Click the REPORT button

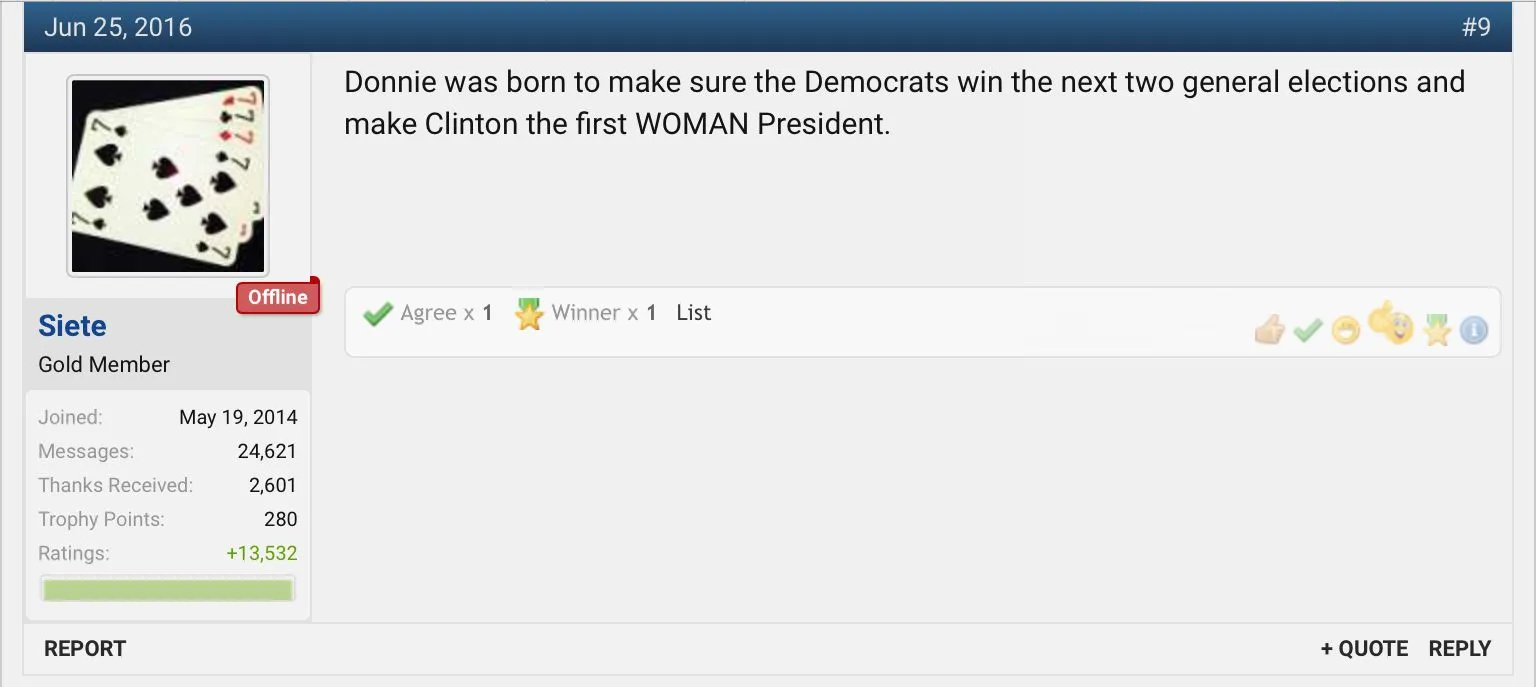pos(85,649)
